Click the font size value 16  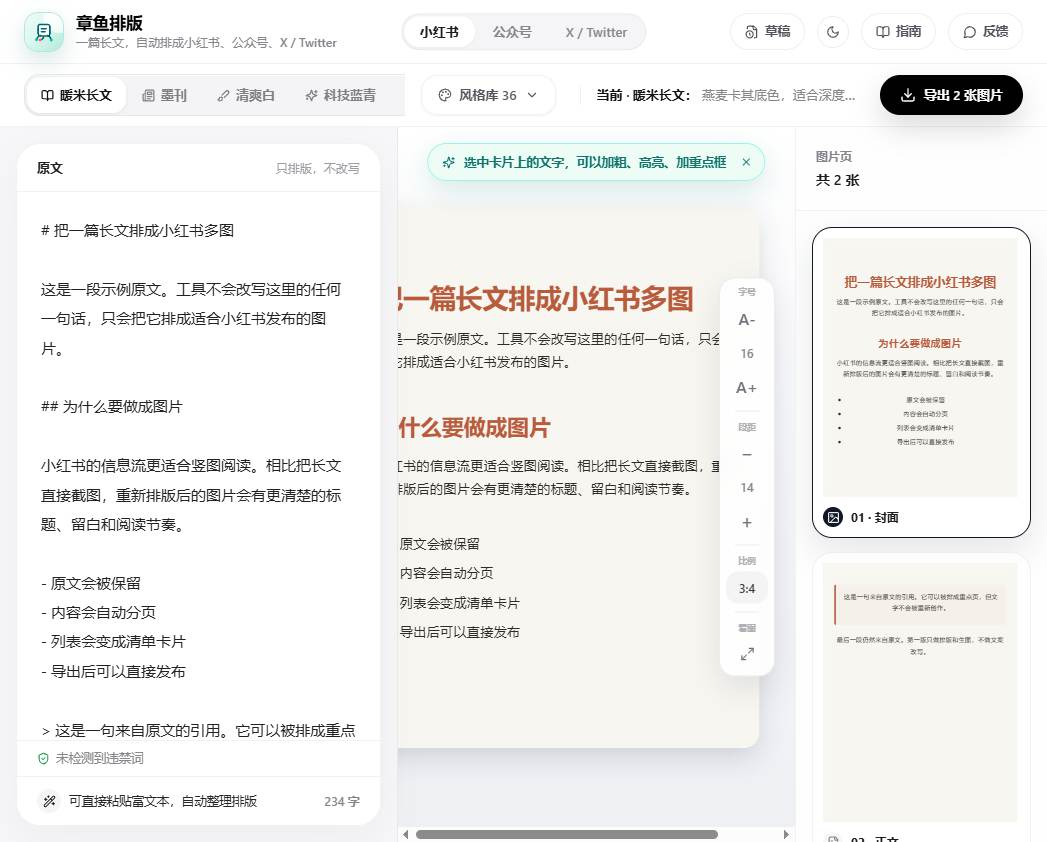[747, 354]
